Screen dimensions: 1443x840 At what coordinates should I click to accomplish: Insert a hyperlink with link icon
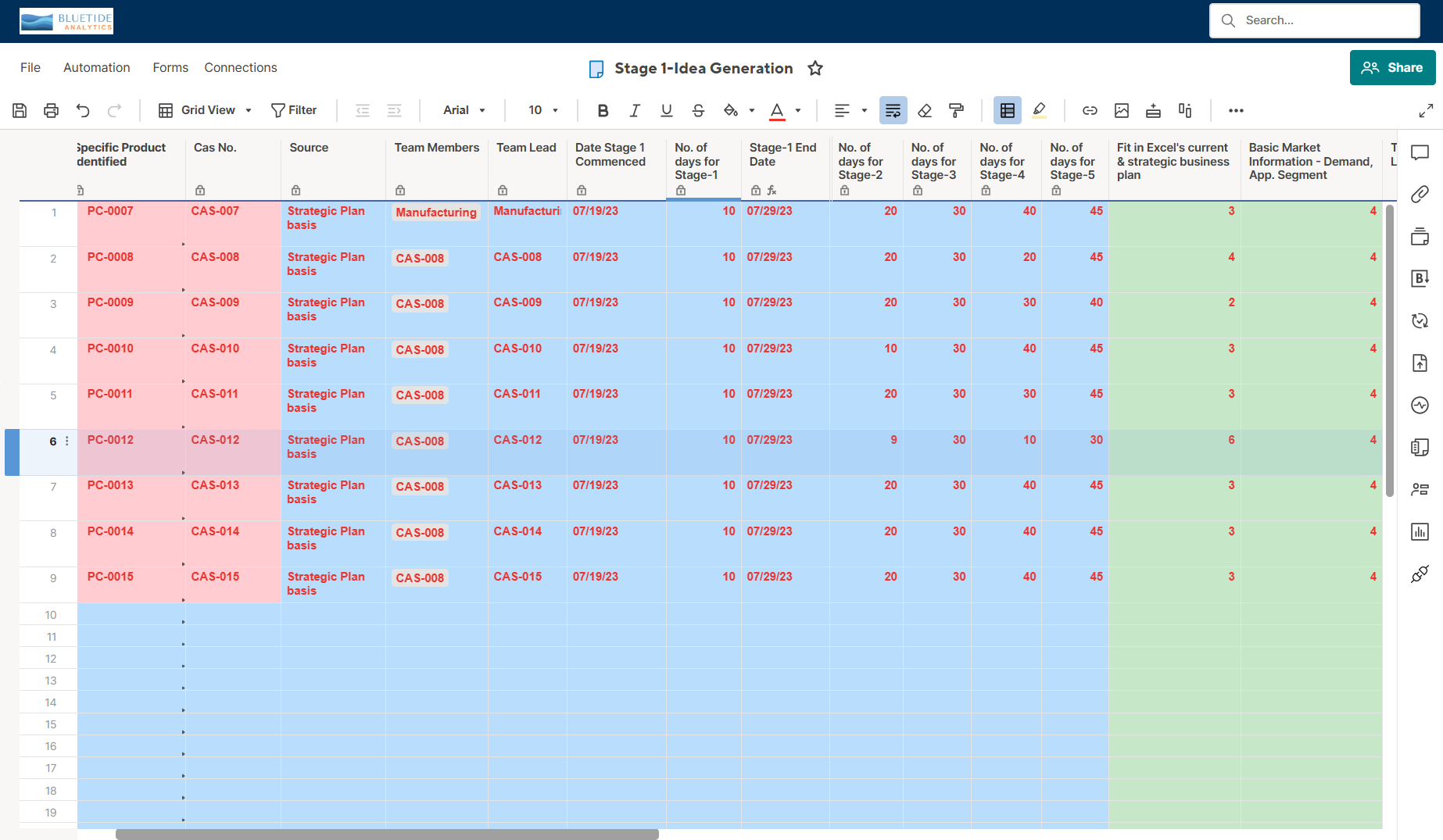tap(1090, 110)
